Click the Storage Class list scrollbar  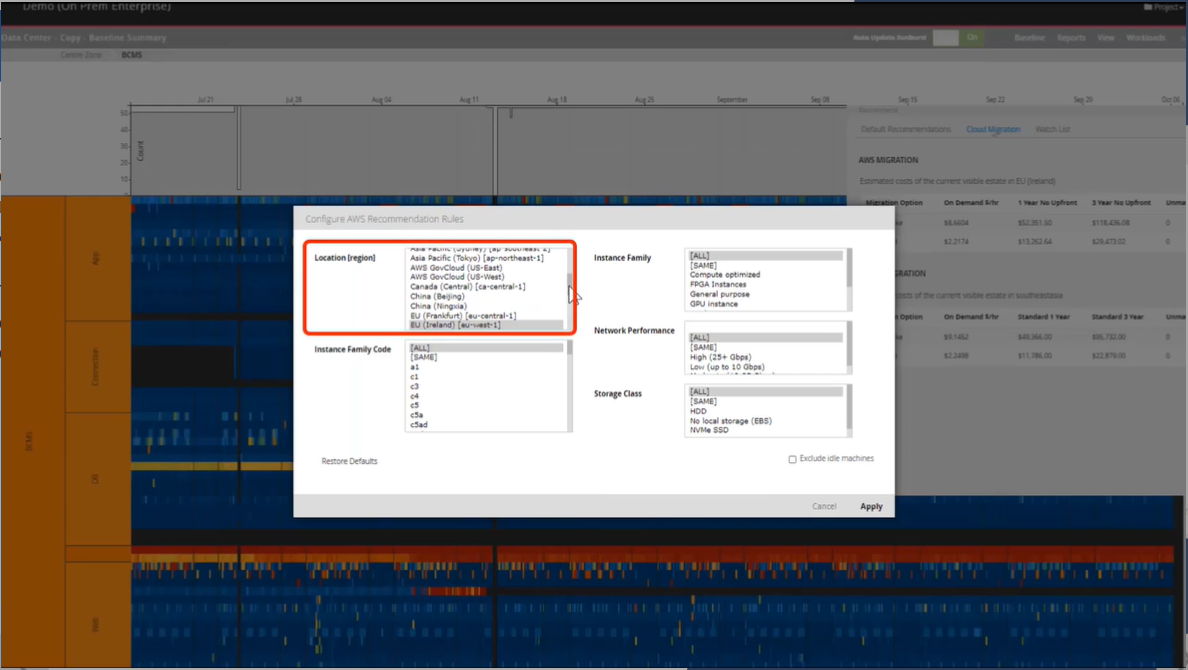tap(849, 411)
